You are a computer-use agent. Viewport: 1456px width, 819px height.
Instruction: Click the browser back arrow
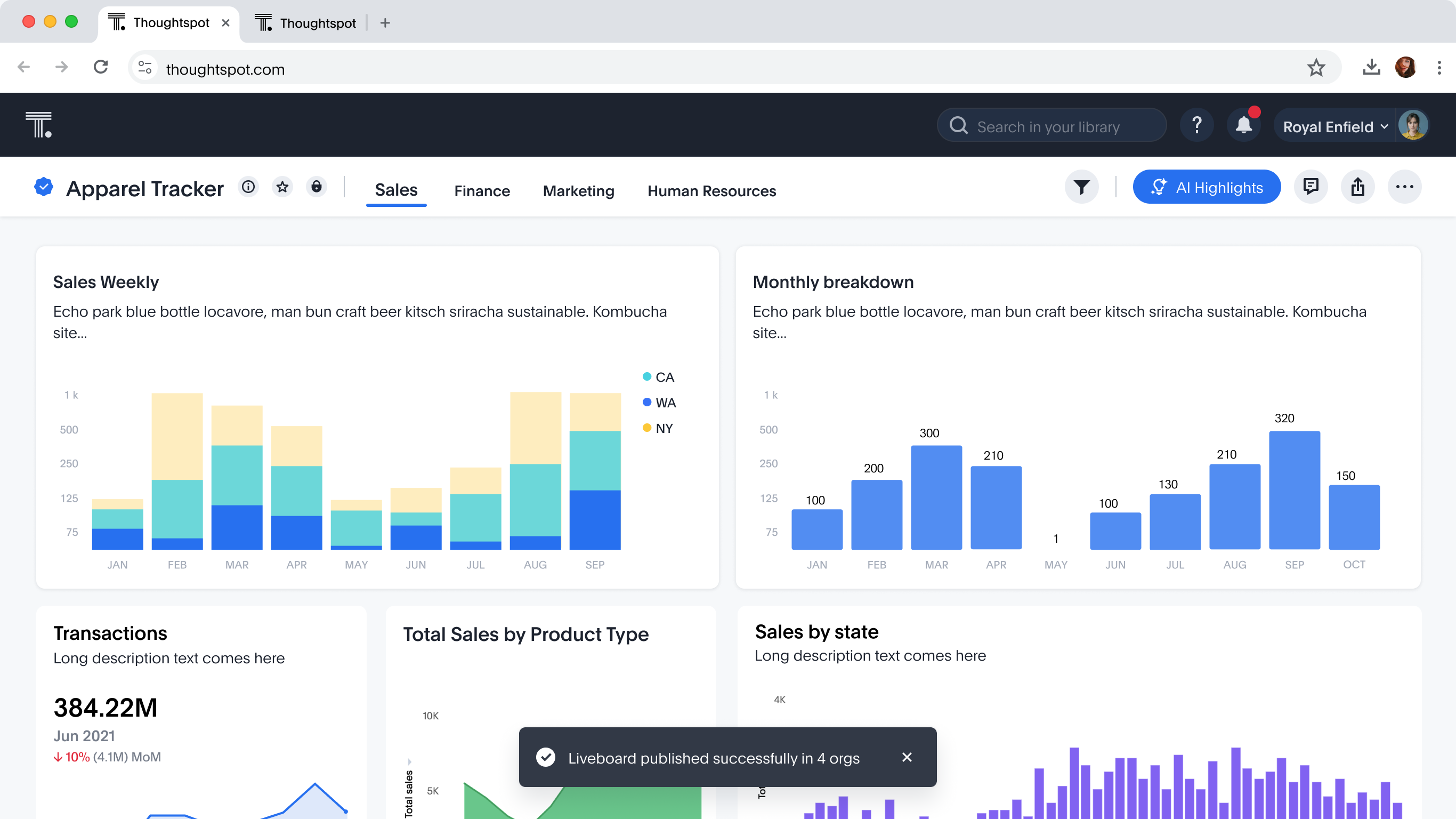pos(24,67)
